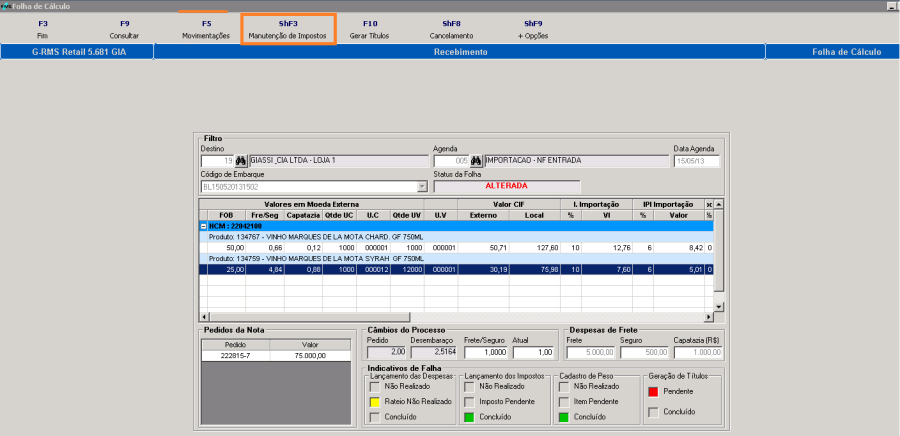Select pedido 222815-7 row
Viewport: 900px width, 436px height.
[x=276, y=356]
